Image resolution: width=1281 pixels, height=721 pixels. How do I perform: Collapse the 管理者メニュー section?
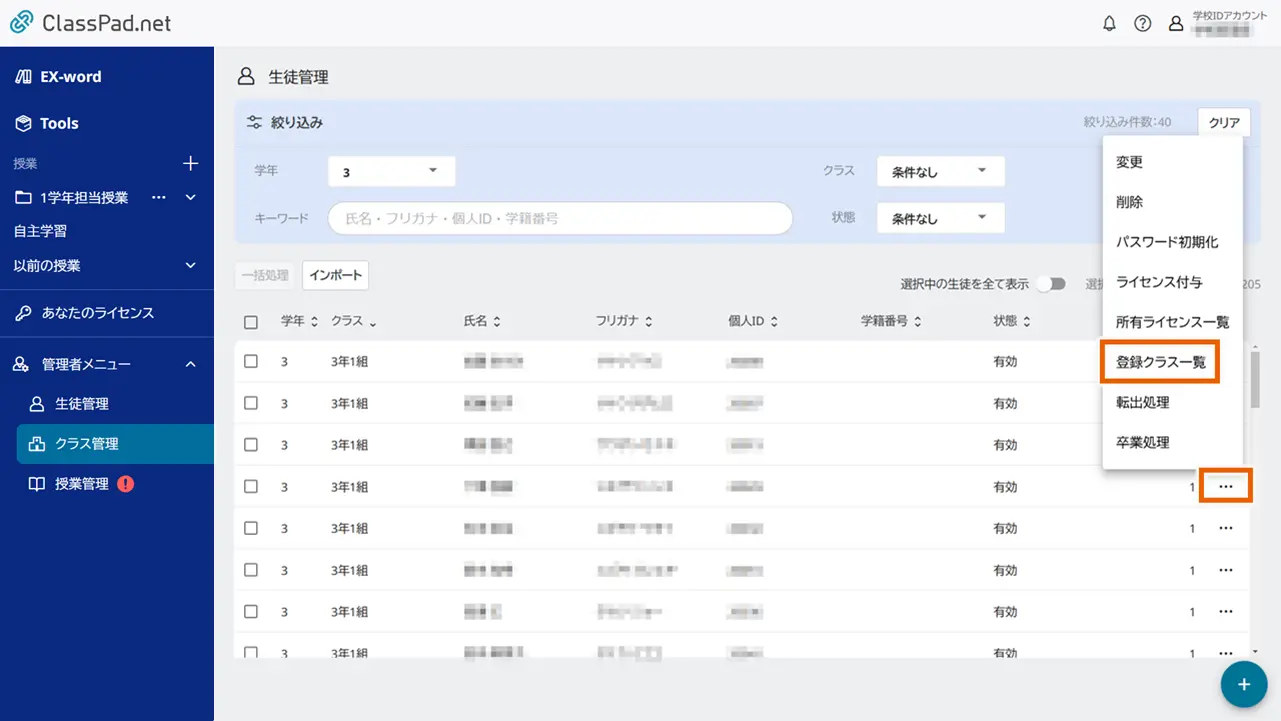coord(190,364)
